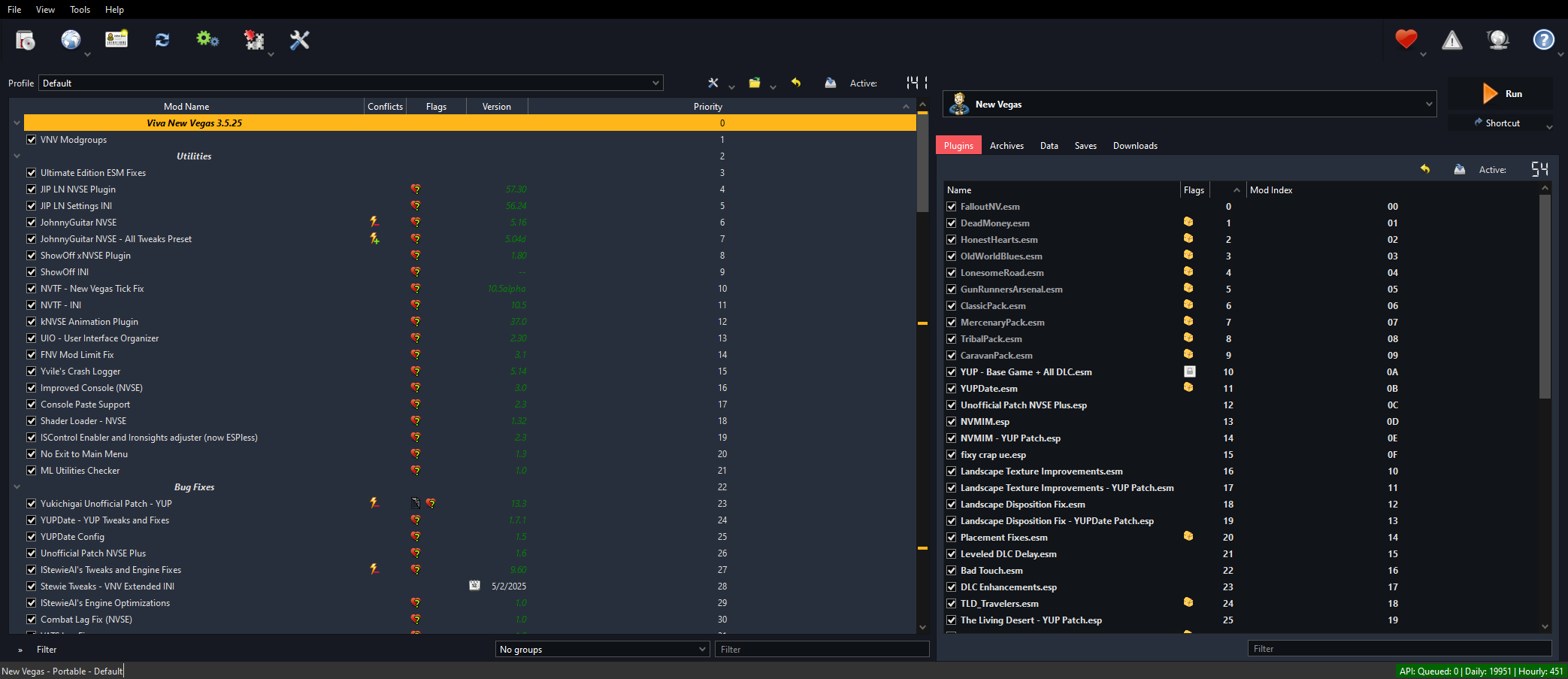Disable the ShowOff xNVSE Plugin mod

point(32,256)
